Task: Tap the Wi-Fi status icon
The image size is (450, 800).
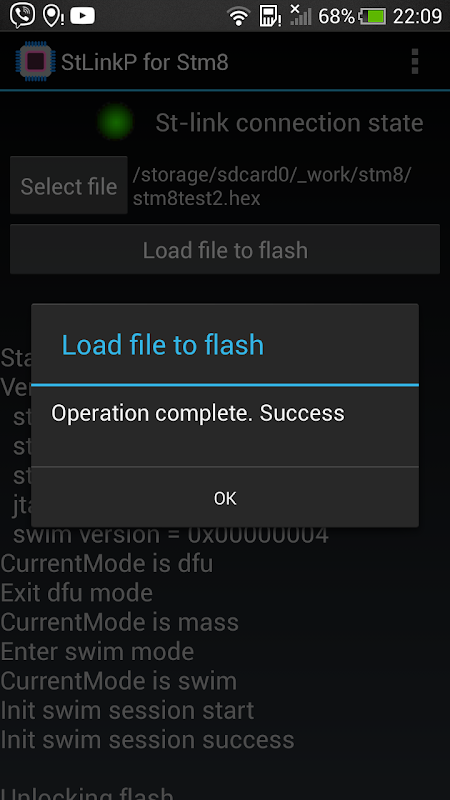Action: pyautogui.click(x=238, y=17)
